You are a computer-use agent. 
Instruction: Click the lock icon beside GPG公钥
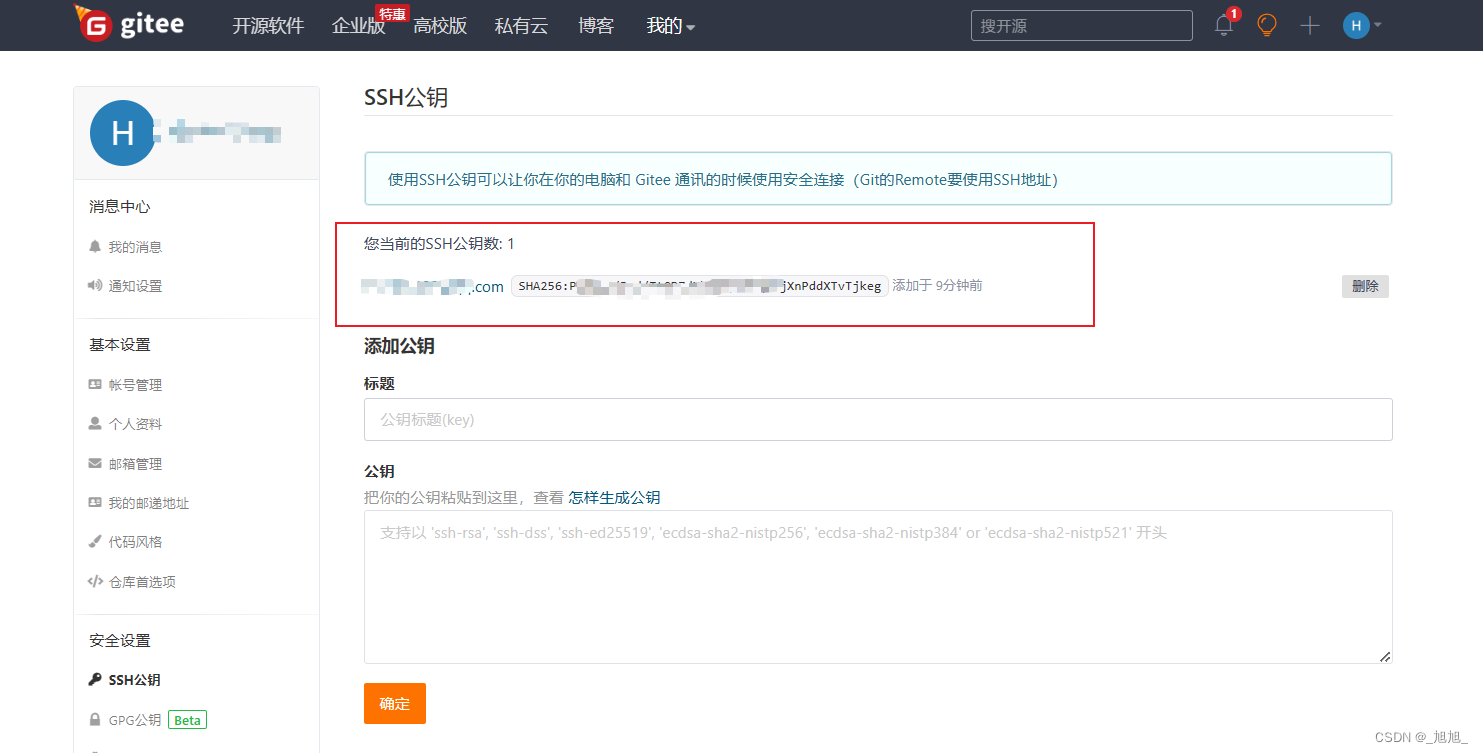point(95,719)
